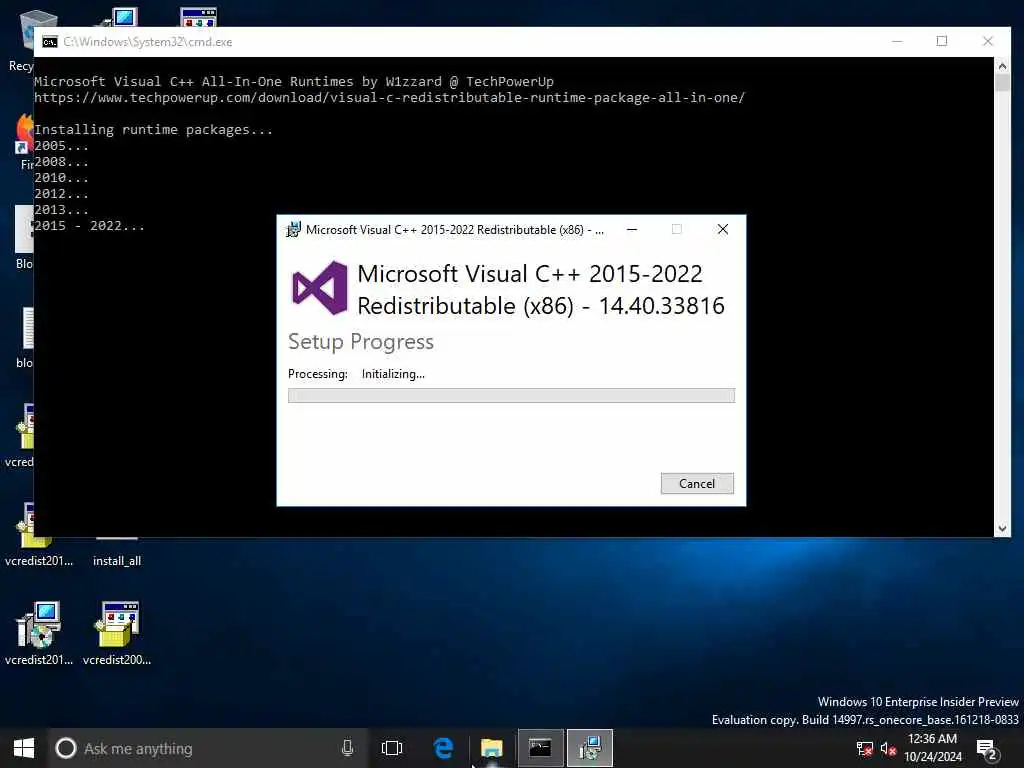Click the '2013...' line in cmd
Screen dimensions: 1024x768
coord(61,210)
